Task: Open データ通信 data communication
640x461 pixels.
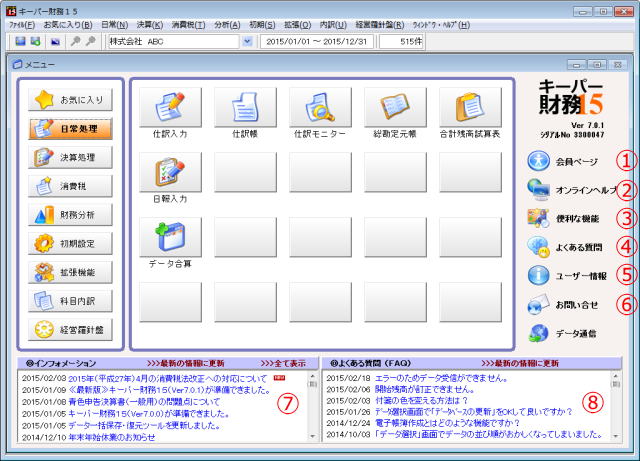Action: click(562, 333)
